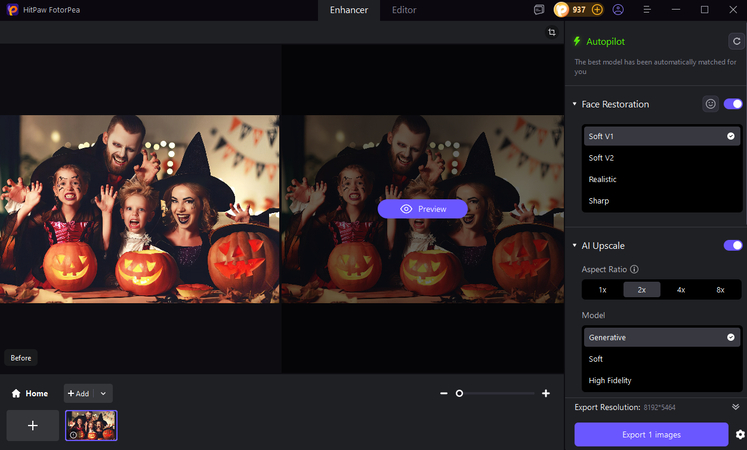
Task: Switch to the Editor tab
Action: [x=404, y=10]
